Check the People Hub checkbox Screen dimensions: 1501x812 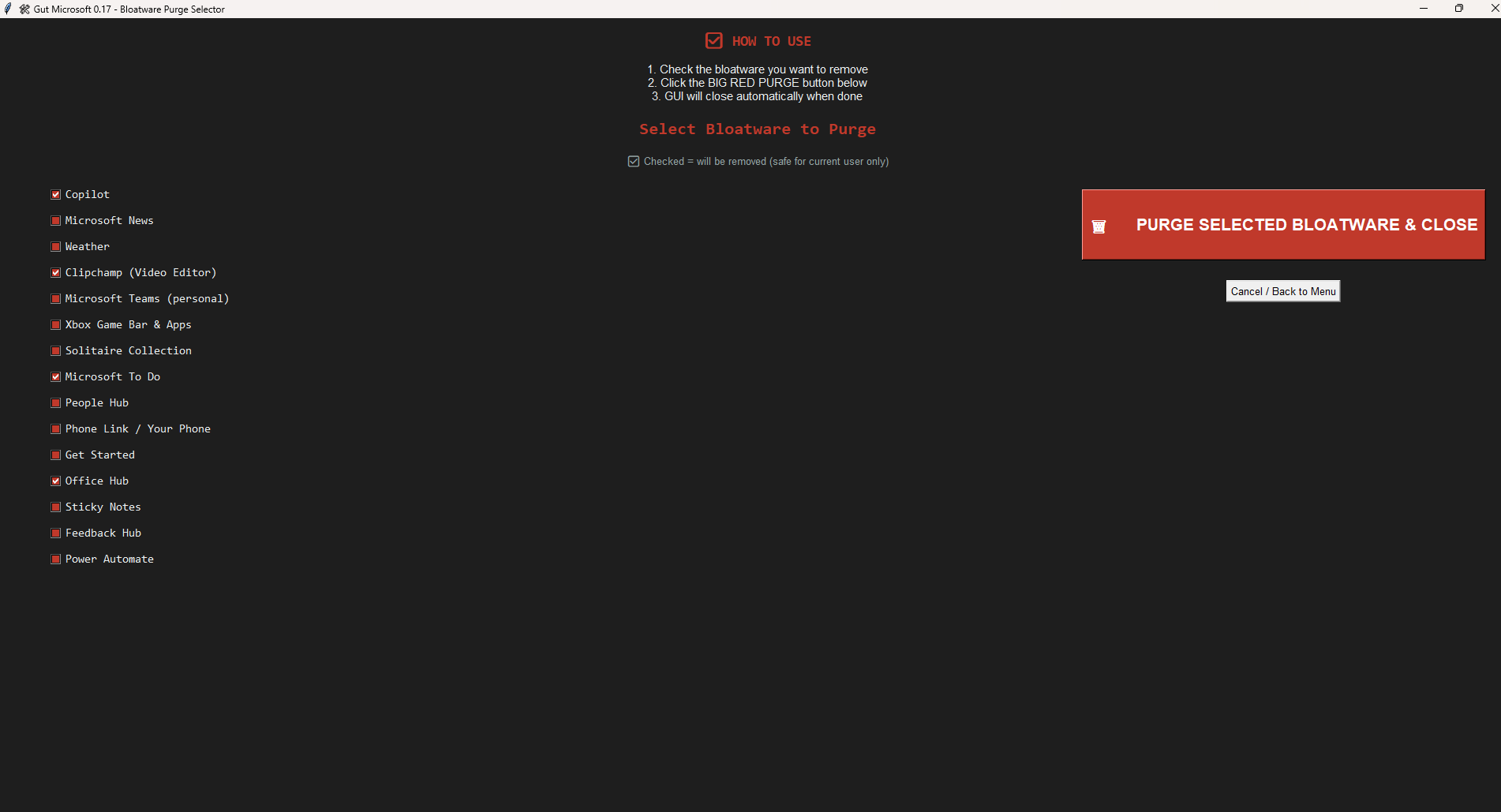click(56, 403)
